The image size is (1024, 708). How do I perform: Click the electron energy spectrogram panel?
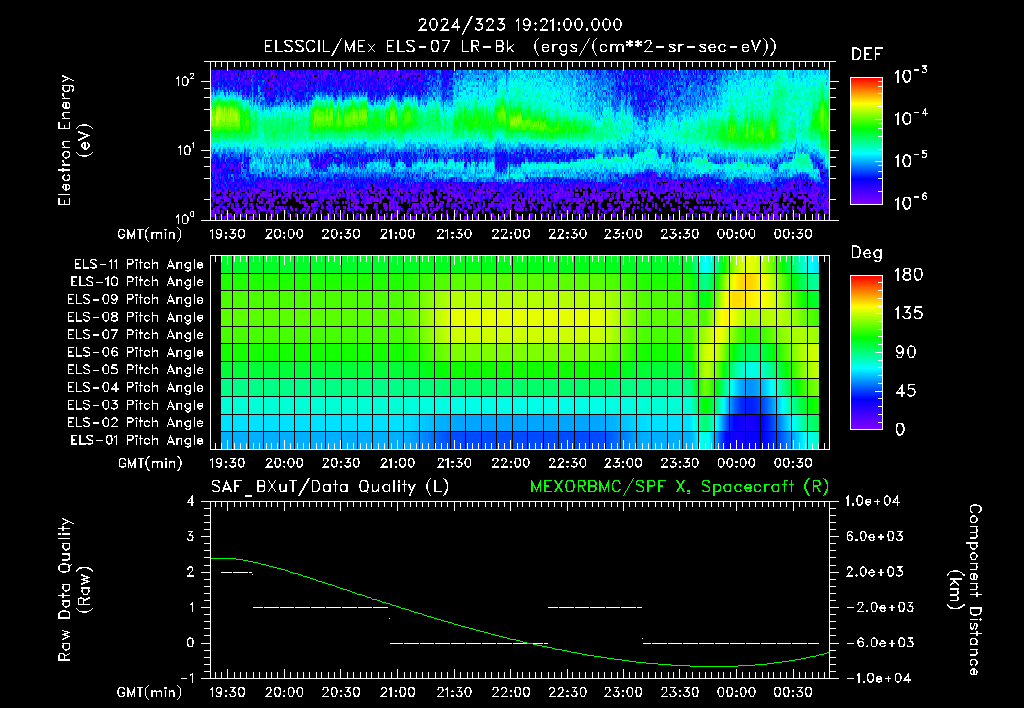pyautogui.click(x=520, y=140)
